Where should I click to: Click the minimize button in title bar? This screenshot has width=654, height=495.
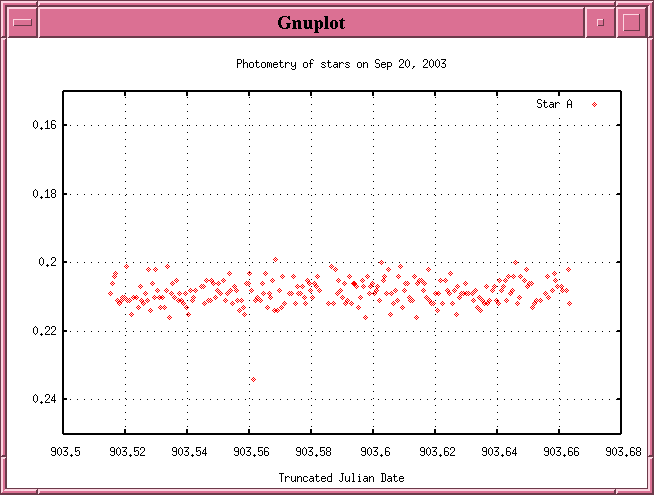click(x=600, y=22)
